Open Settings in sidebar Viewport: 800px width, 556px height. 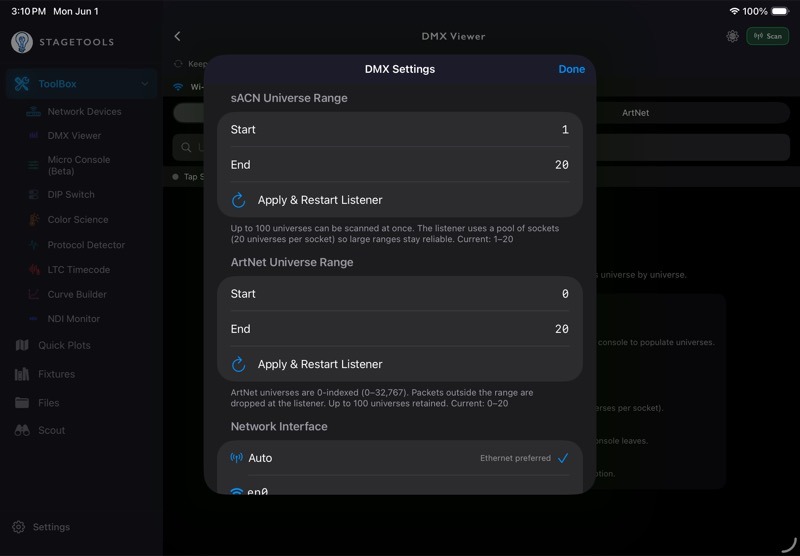coord(51,527)
